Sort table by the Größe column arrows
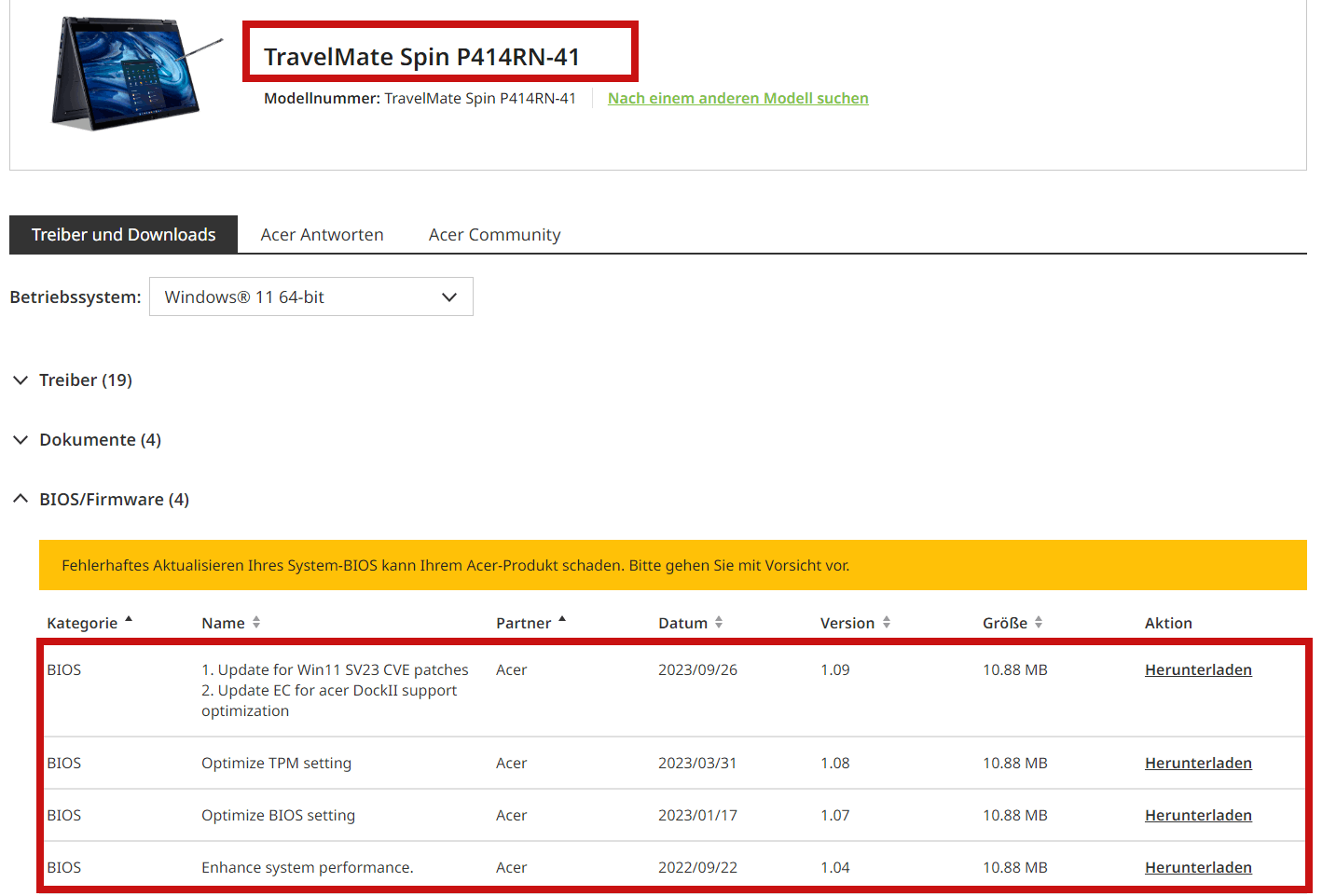 coord(1039,623)
